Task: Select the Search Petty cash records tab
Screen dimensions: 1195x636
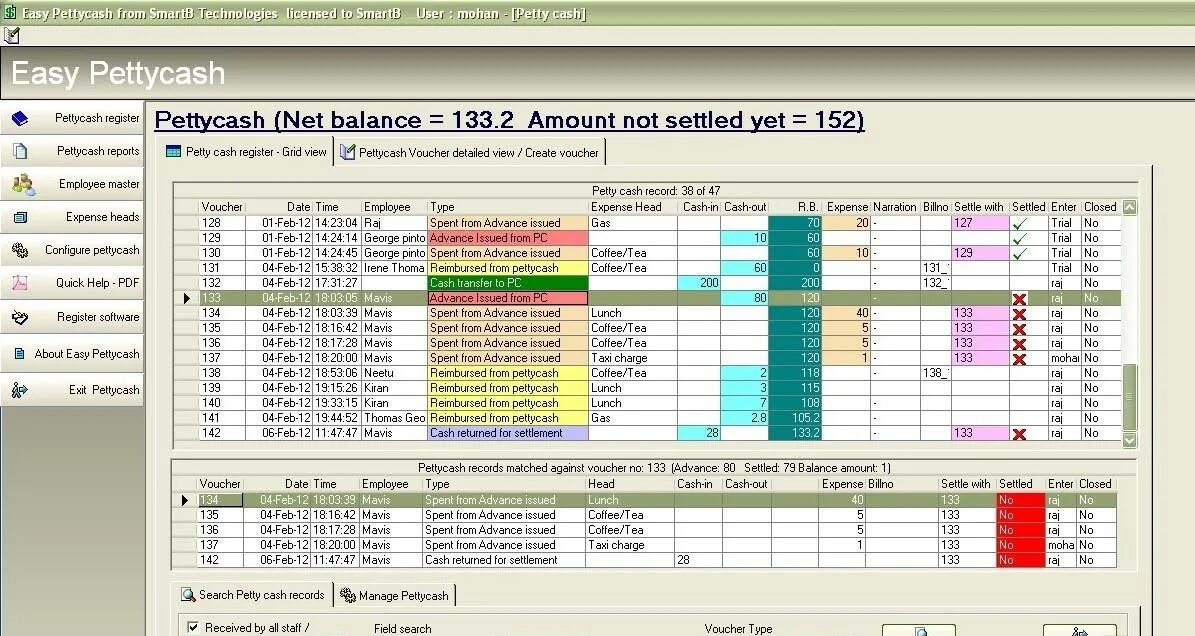Action: coord(253,595)
